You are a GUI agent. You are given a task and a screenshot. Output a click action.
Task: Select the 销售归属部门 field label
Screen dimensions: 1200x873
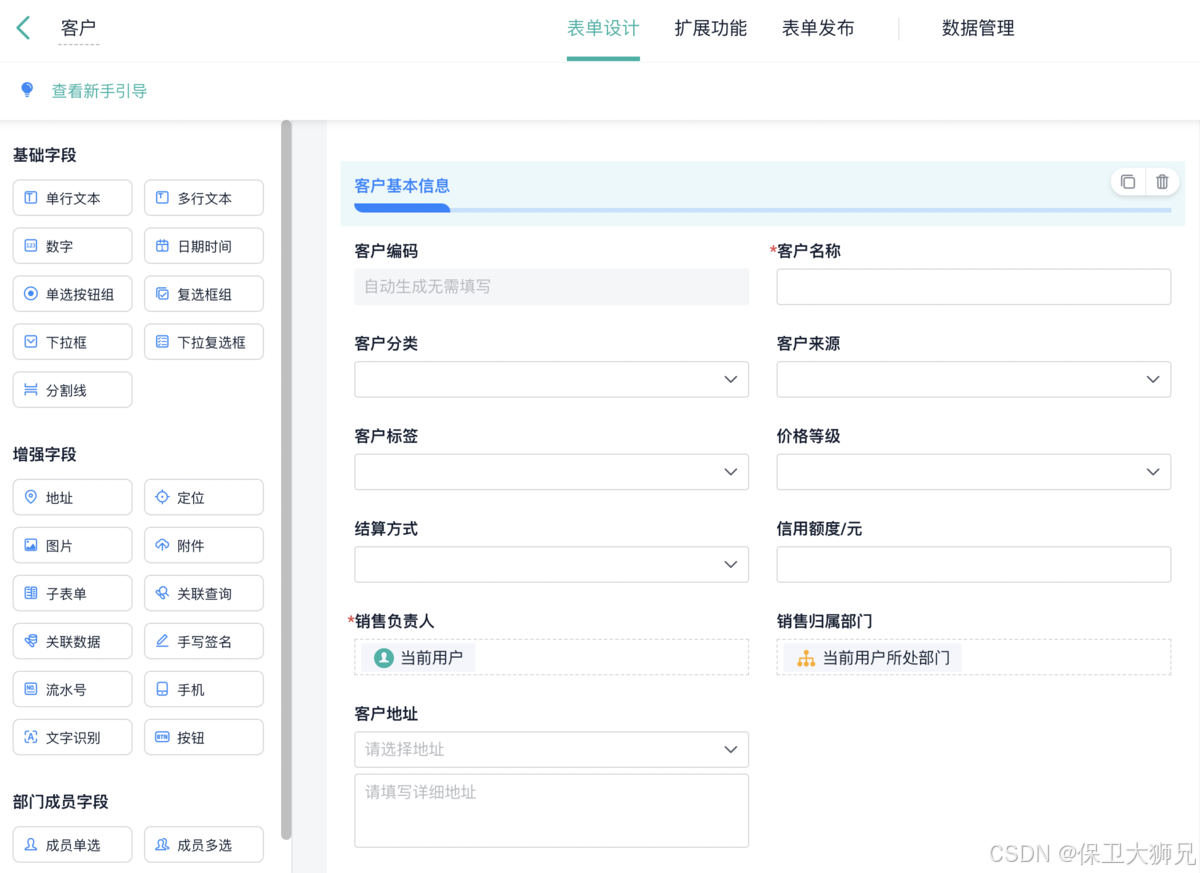pyautogui.click(x=825, y=621)
